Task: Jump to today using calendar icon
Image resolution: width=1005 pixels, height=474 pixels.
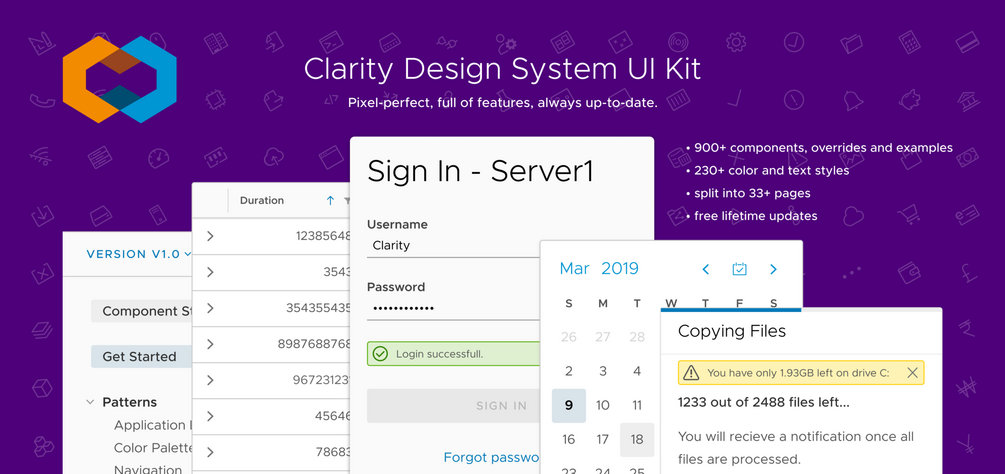Action: click(740, 269)
